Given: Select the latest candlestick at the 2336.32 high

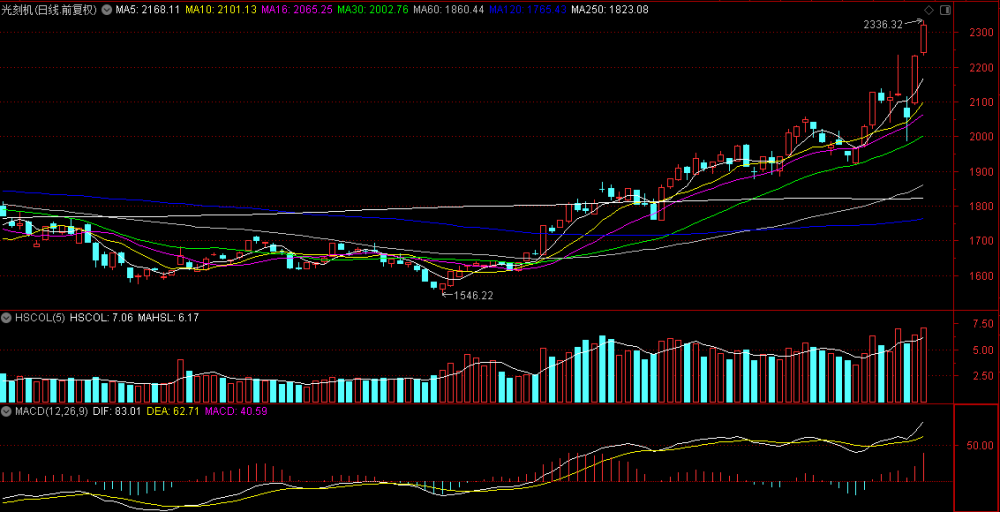Looking at the screenshot, I should coord(923,38).
